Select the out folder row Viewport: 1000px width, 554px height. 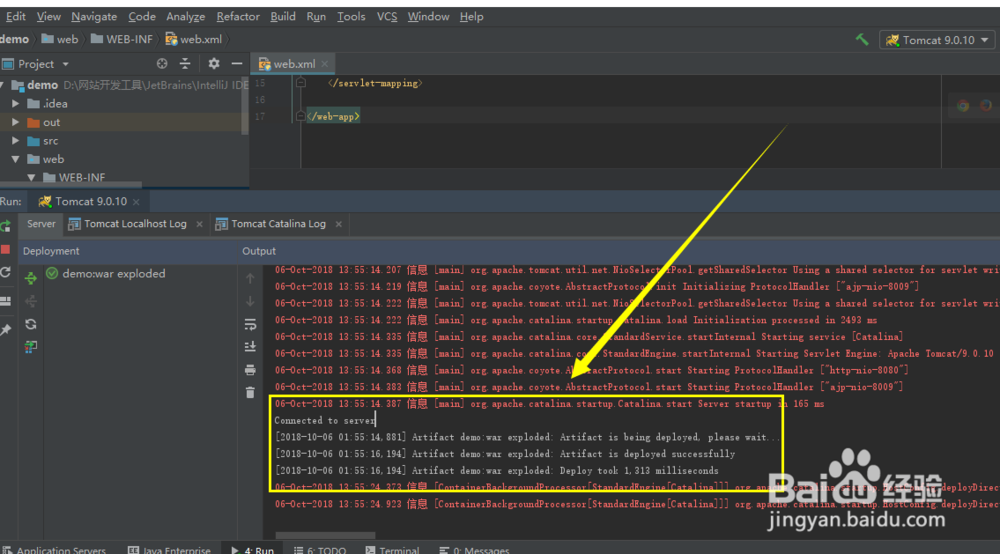click(121, 122)
